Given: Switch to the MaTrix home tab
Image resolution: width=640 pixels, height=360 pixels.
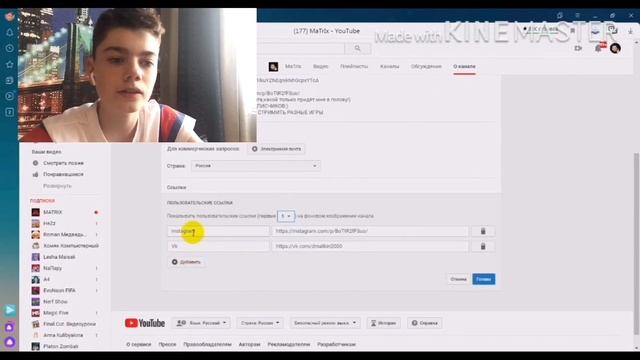Looking at the screenshot, I should click(x=293, y=67).
